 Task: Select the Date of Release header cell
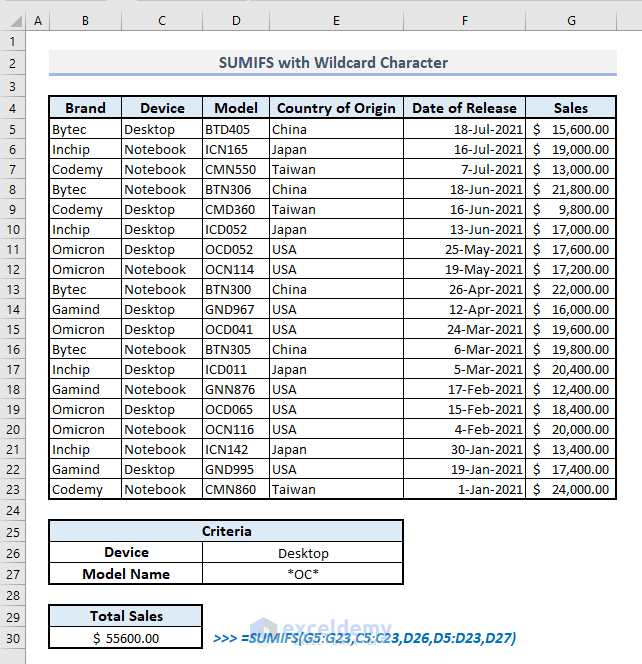pyautogui.click(x=465, y=108)
